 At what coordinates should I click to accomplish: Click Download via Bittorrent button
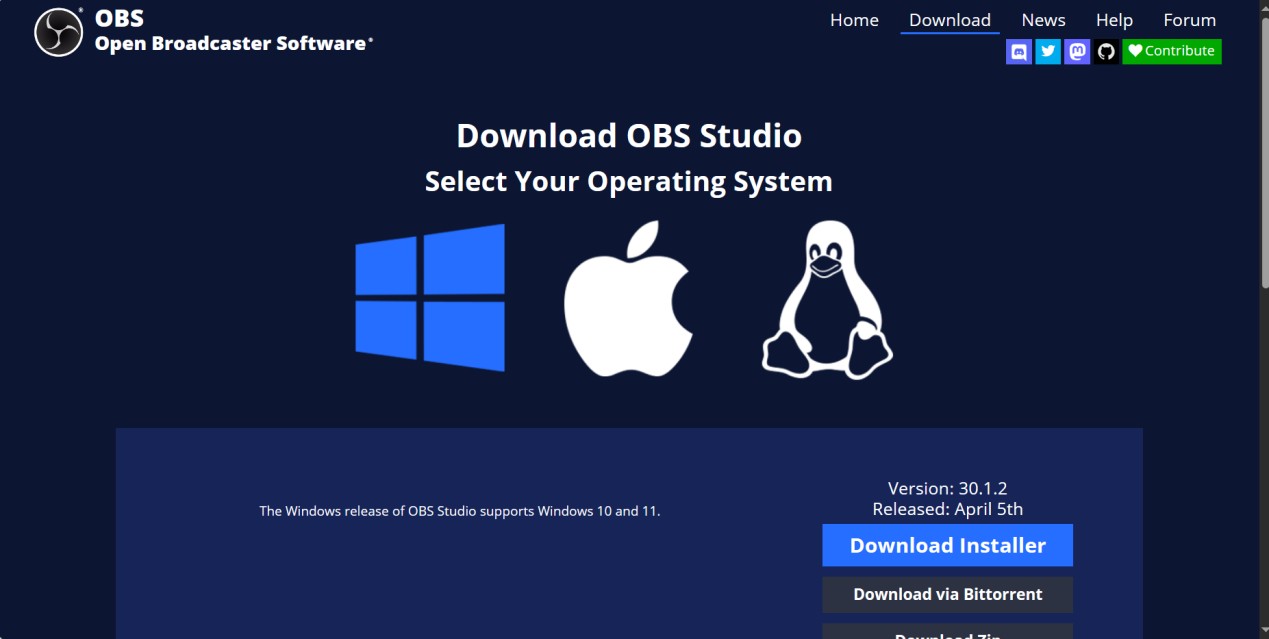pyautogui.click(x=948, y=594)
